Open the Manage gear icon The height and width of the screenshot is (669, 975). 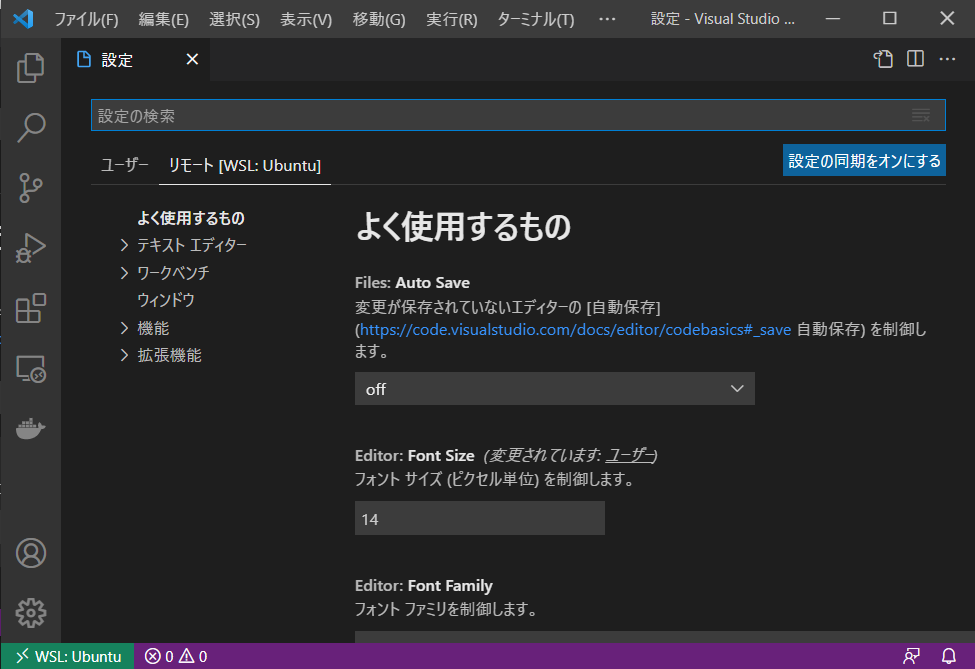click(x=30, y=613)
